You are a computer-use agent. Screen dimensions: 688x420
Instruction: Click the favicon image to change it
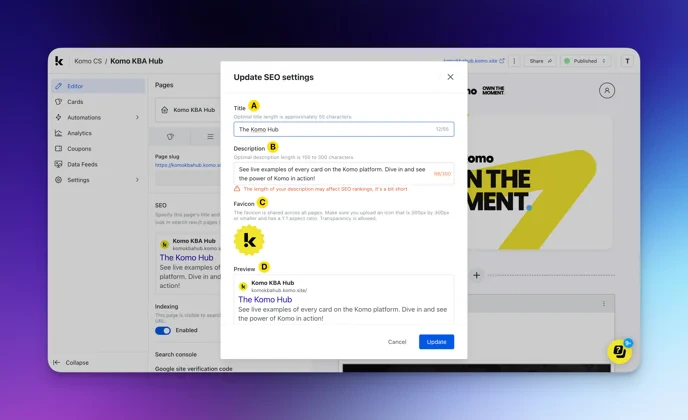[249, 240]
